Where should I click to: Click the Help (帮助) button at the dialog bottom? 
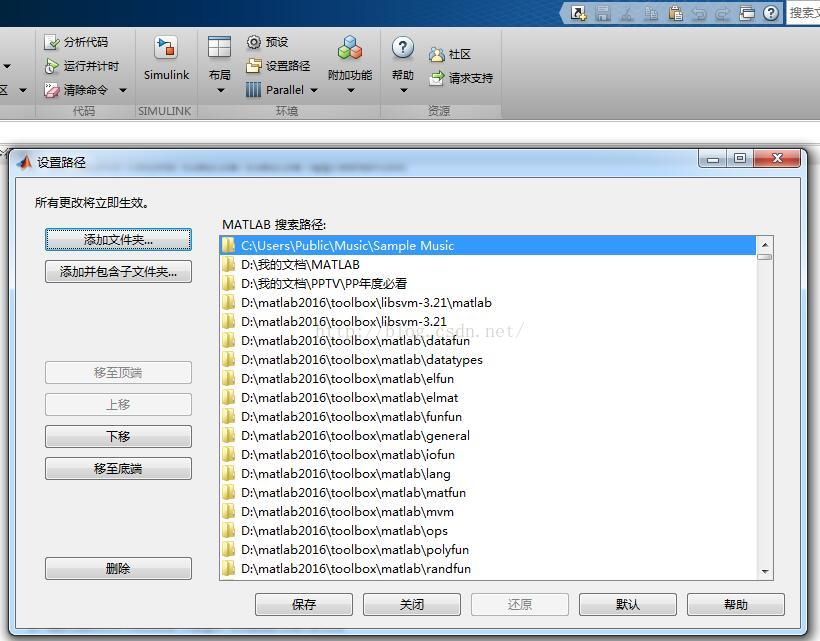[736, 604]
